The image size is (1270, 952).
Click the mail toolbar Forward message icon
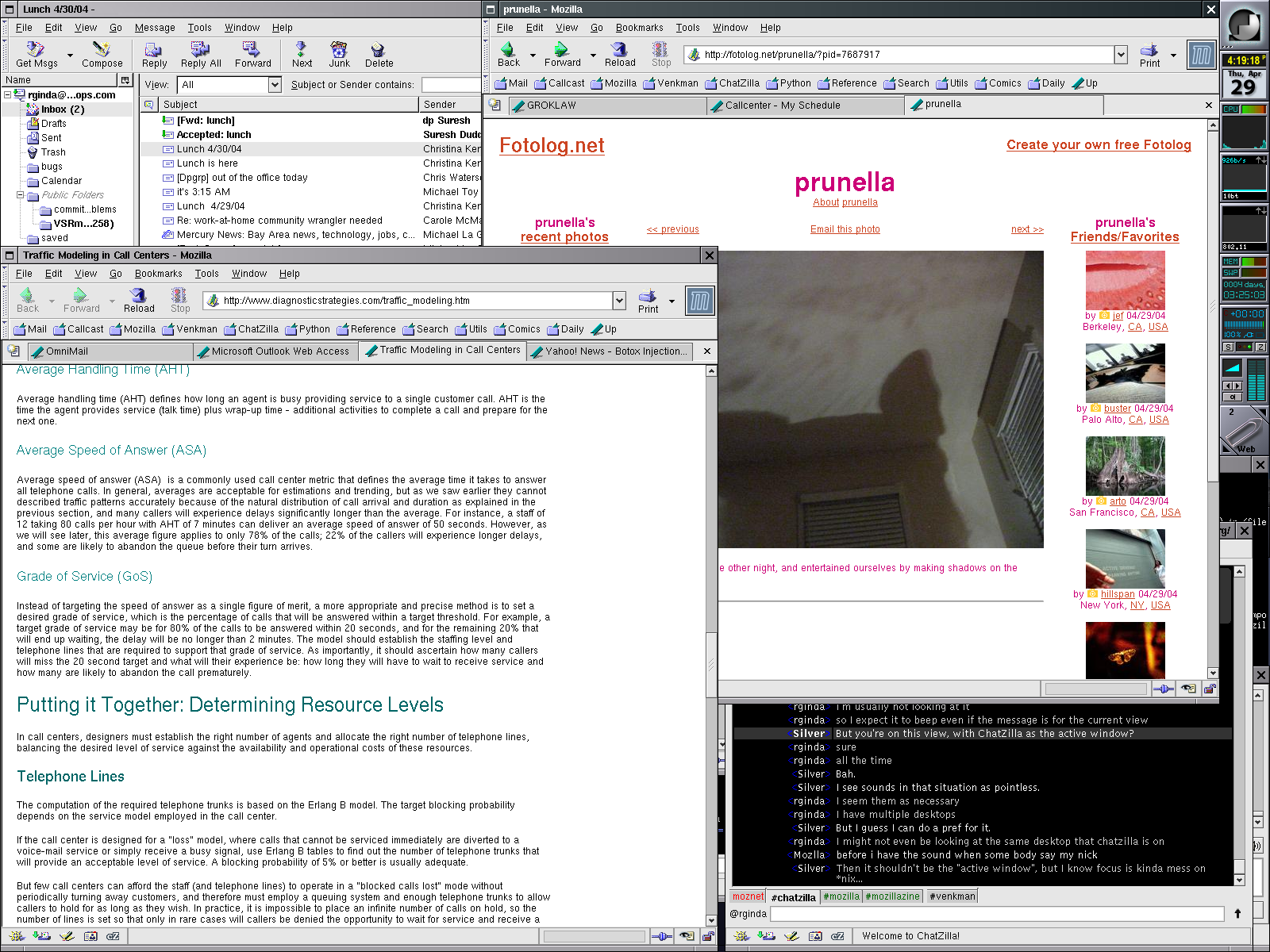(252, 55)
